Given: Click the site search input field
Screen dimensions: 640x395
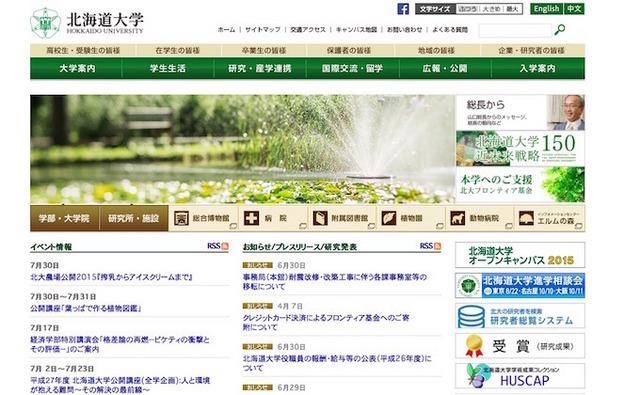Looking at the screenshot, I should [515, 30].
